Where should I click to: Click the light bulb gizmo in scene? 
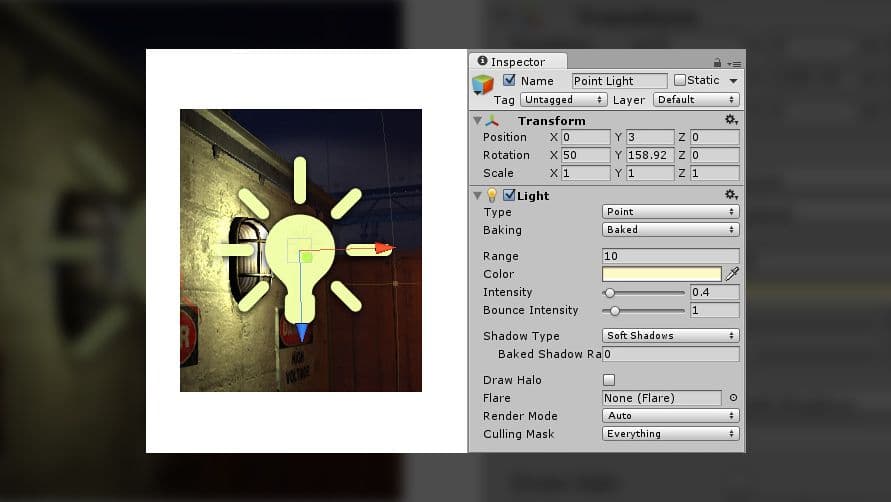[299, 269]
